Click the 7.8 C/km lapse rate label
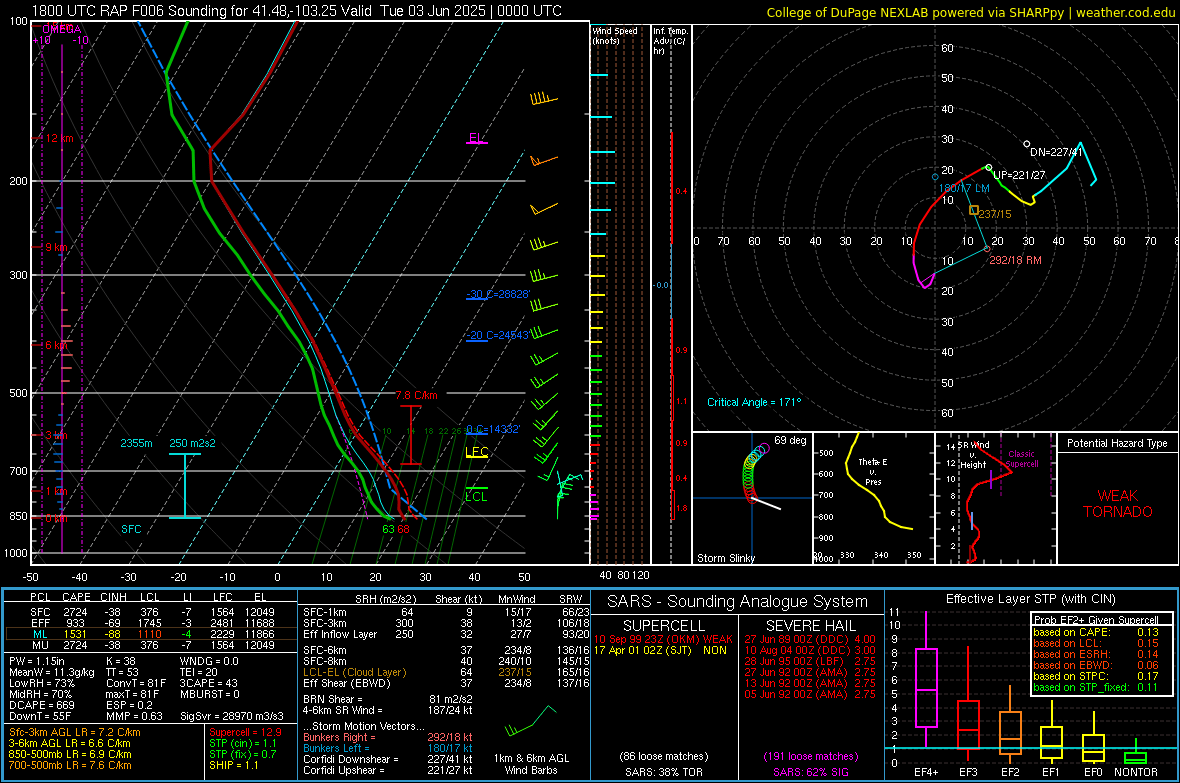The image size is (1180, 783). (x=416, y=395)
